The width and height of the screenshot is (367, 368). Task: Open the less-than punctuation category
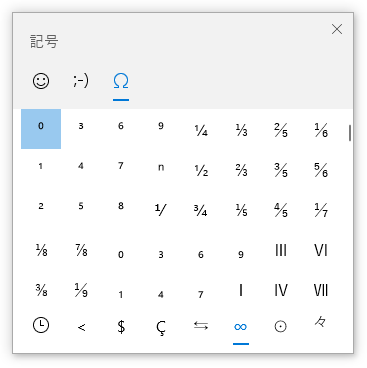(81, 327)
